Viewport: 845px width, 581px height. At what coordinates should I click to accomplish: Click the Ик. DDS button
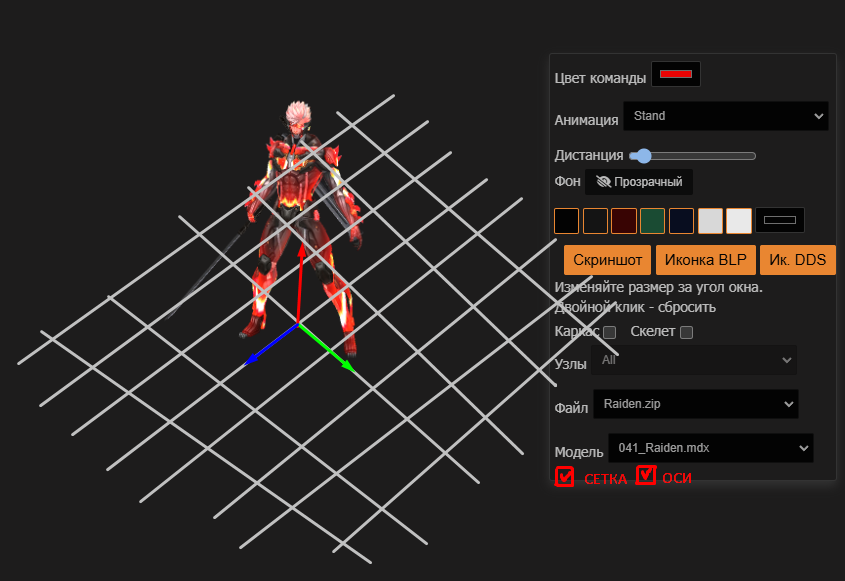(x=798, y=260)
